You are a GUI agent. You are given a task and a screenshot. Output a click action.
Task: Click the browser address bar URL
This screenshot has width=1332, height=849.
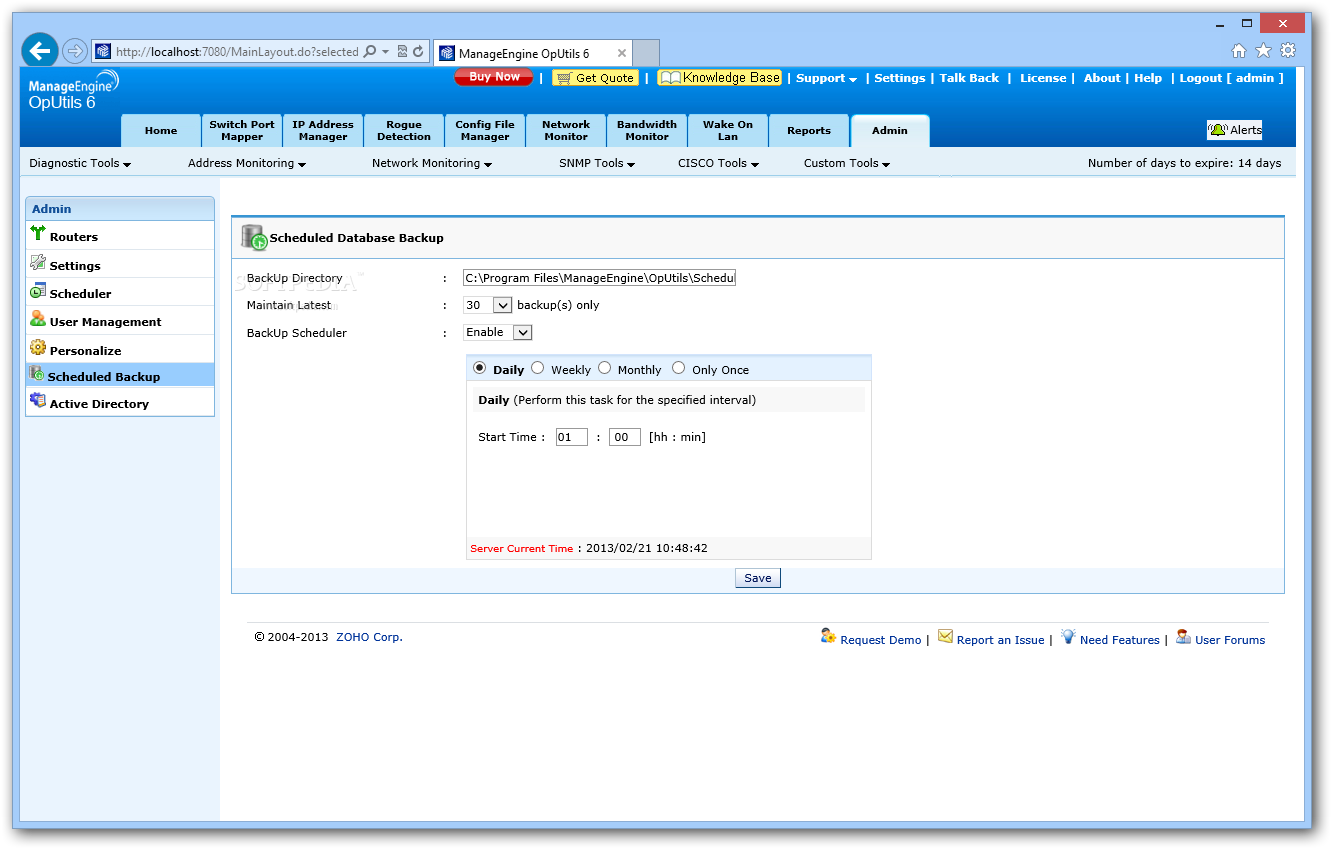pyautogui.click(x=237, y=52)
